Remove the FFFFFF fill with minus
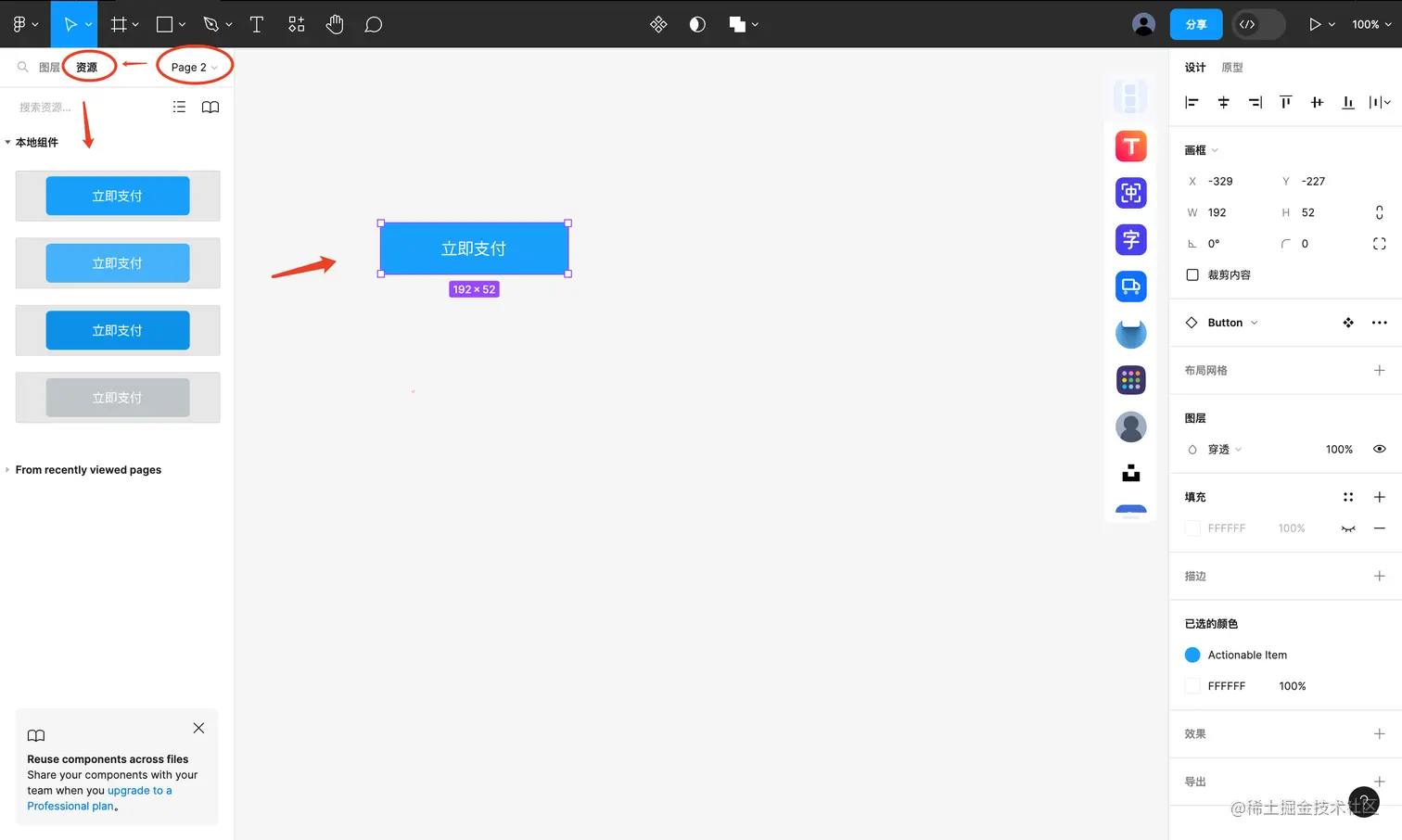 coord(1380,528)
